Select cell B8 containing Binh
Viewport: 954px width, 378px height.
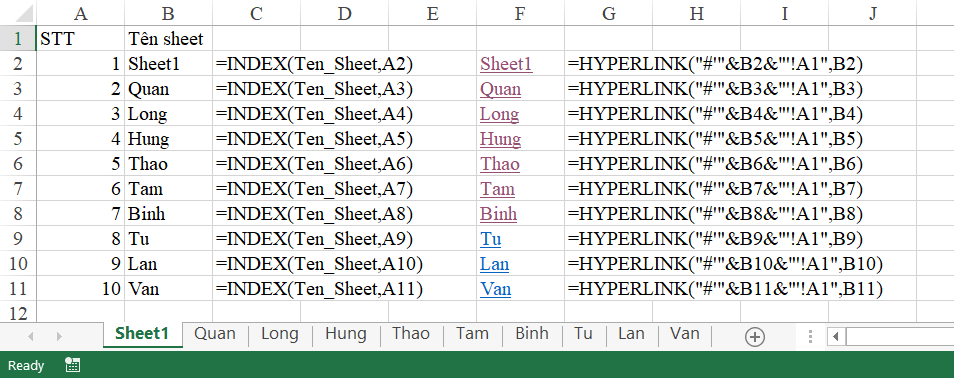(x=169, y=214)
